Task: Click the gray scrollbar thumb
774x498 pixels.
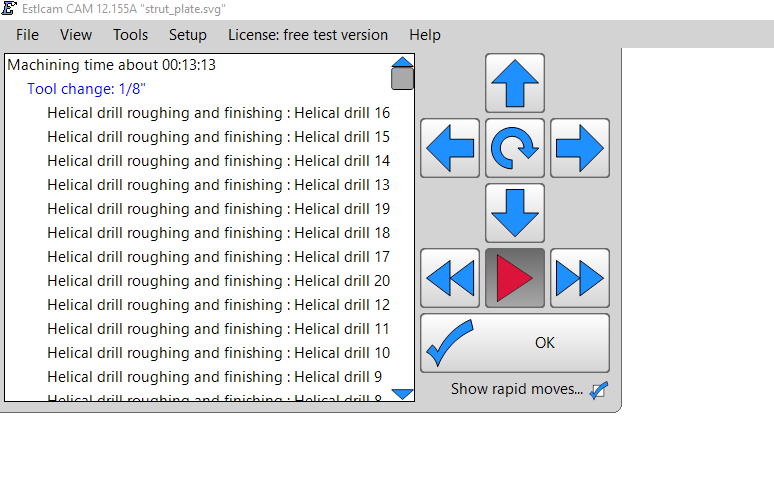Action: (x=402, y=78)
